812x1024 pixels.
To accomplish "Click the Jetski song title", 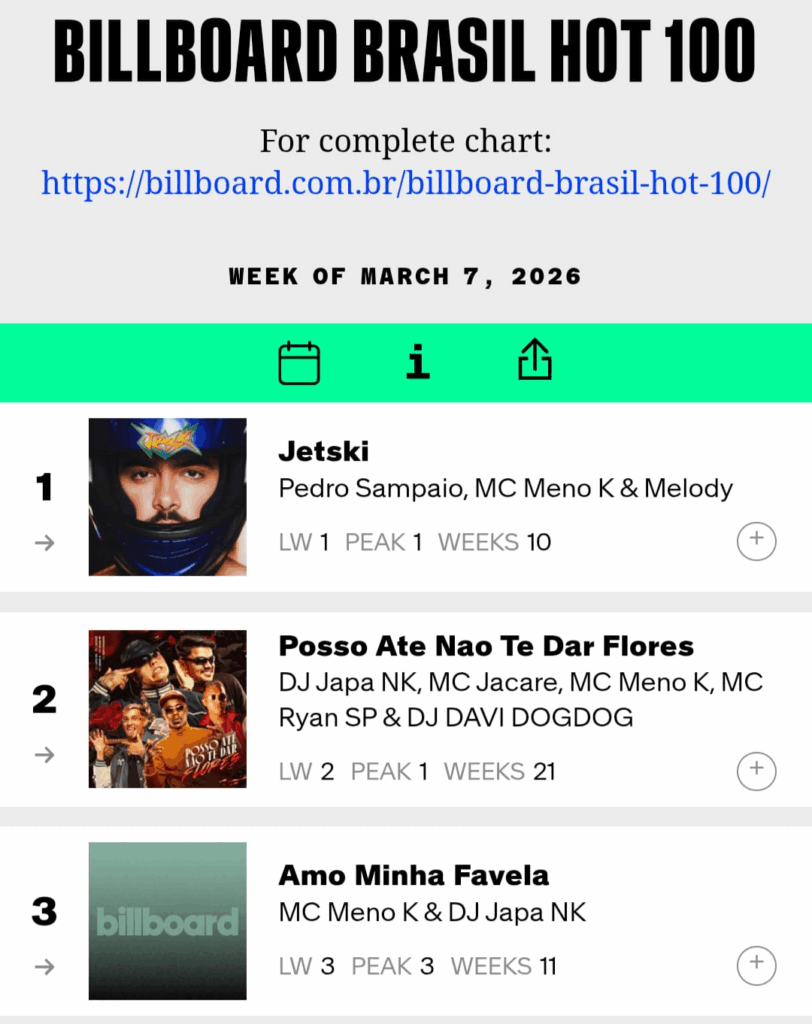I will (324, 451).
